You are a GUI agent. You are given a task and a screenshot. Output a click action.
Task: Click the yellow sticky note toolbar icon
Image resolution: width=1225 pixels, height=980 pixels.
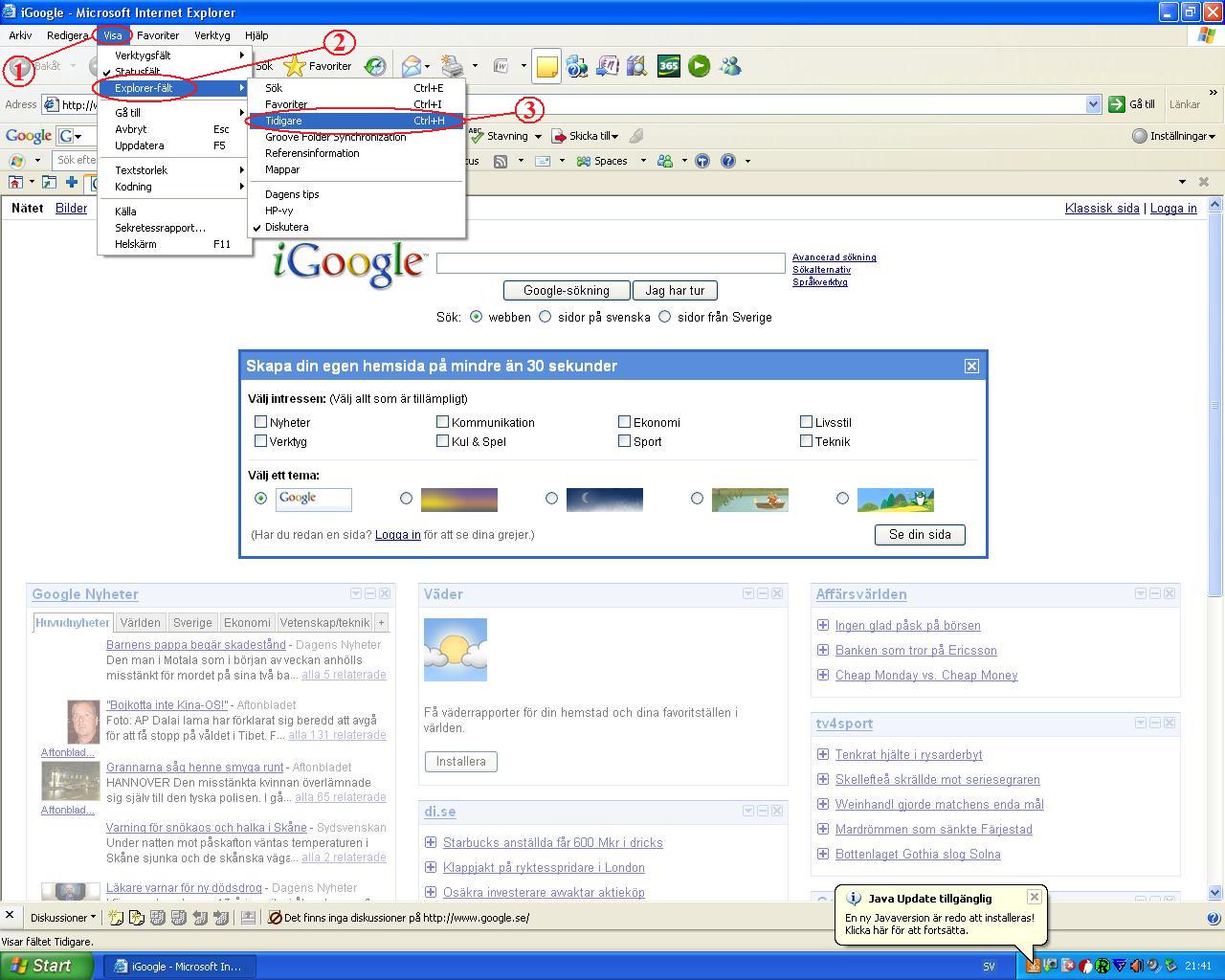coord(546,66)
